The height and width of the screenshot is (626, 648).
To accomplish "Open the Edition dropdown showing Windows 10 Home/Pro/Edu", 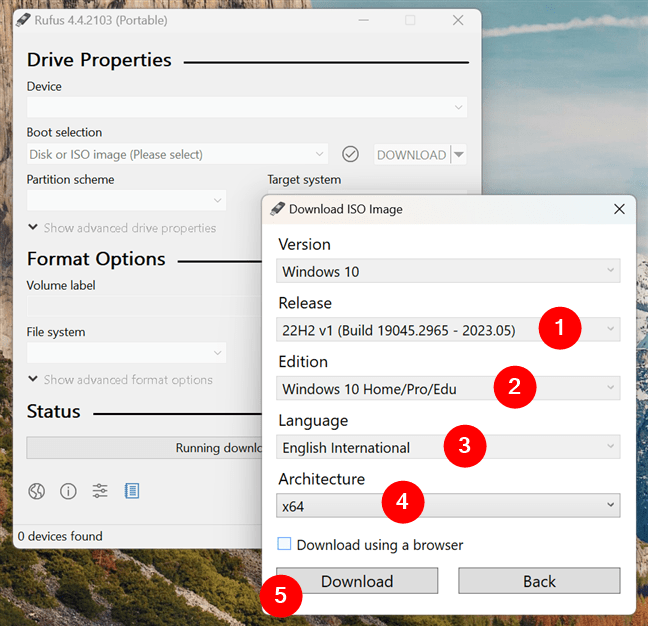I will pos(448,388).
